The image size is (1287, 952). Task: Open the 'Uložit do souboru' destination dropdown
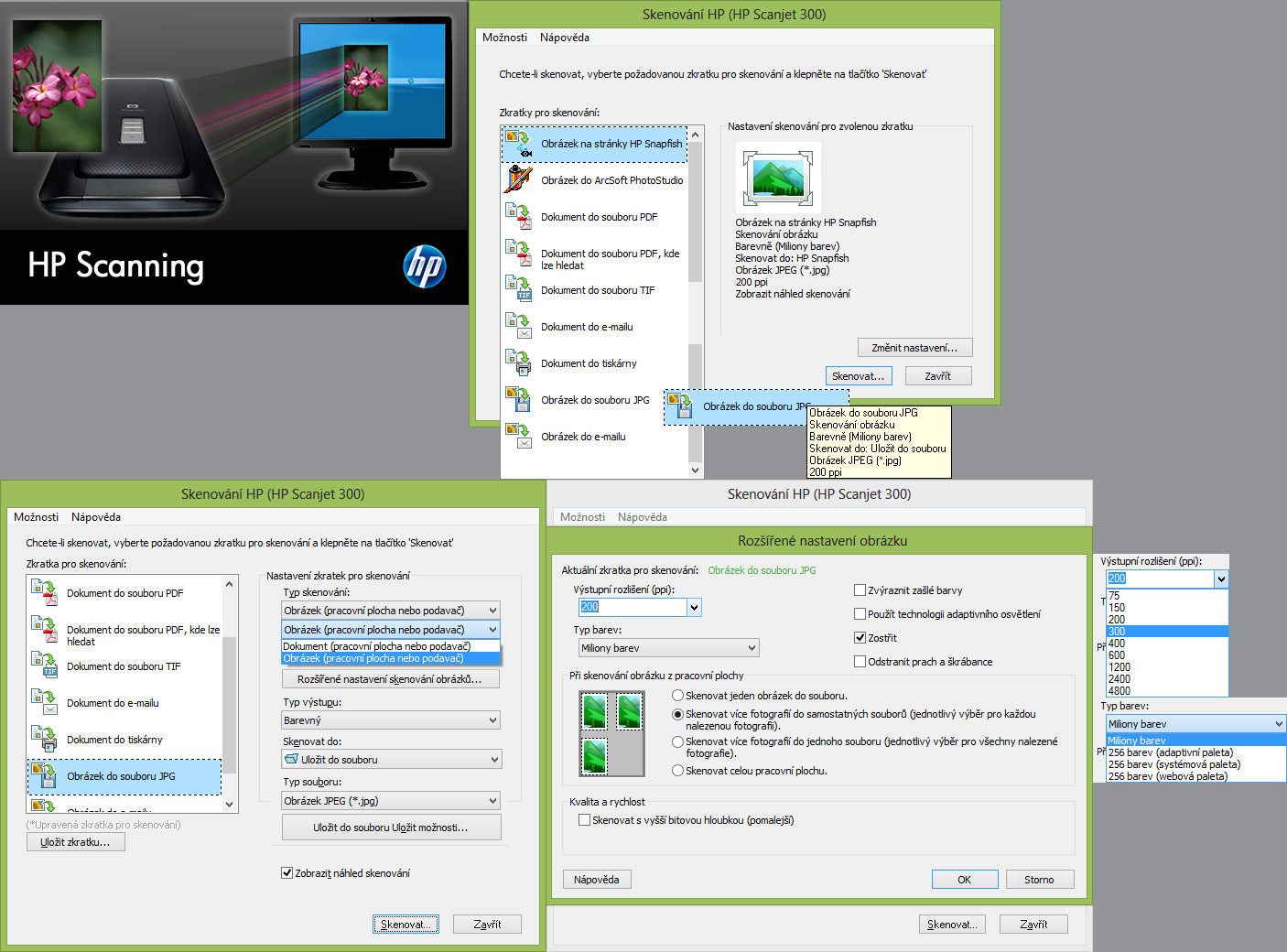[391, 760]
